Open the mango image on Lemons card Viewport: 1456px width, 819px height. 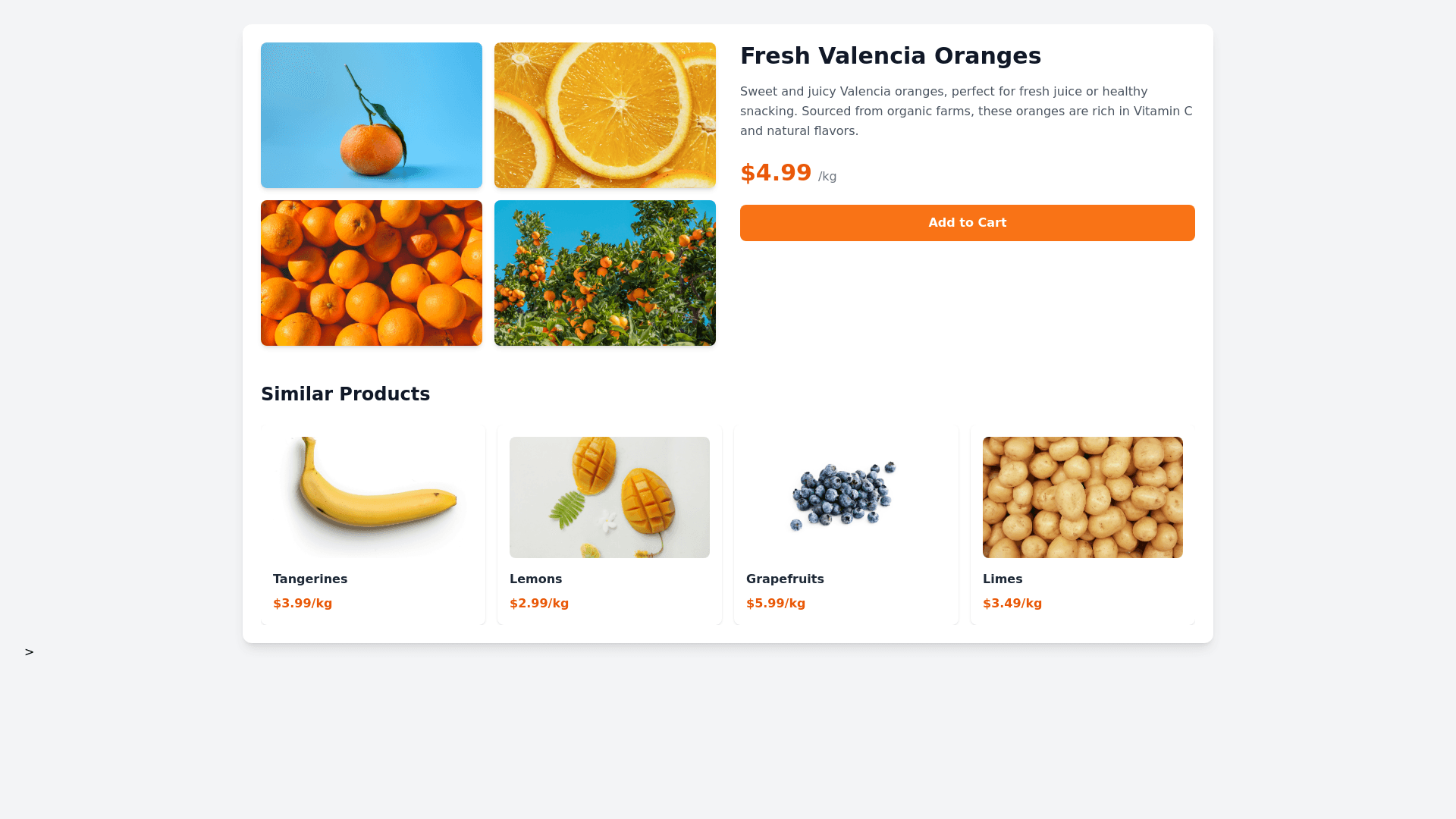[610, 497]
